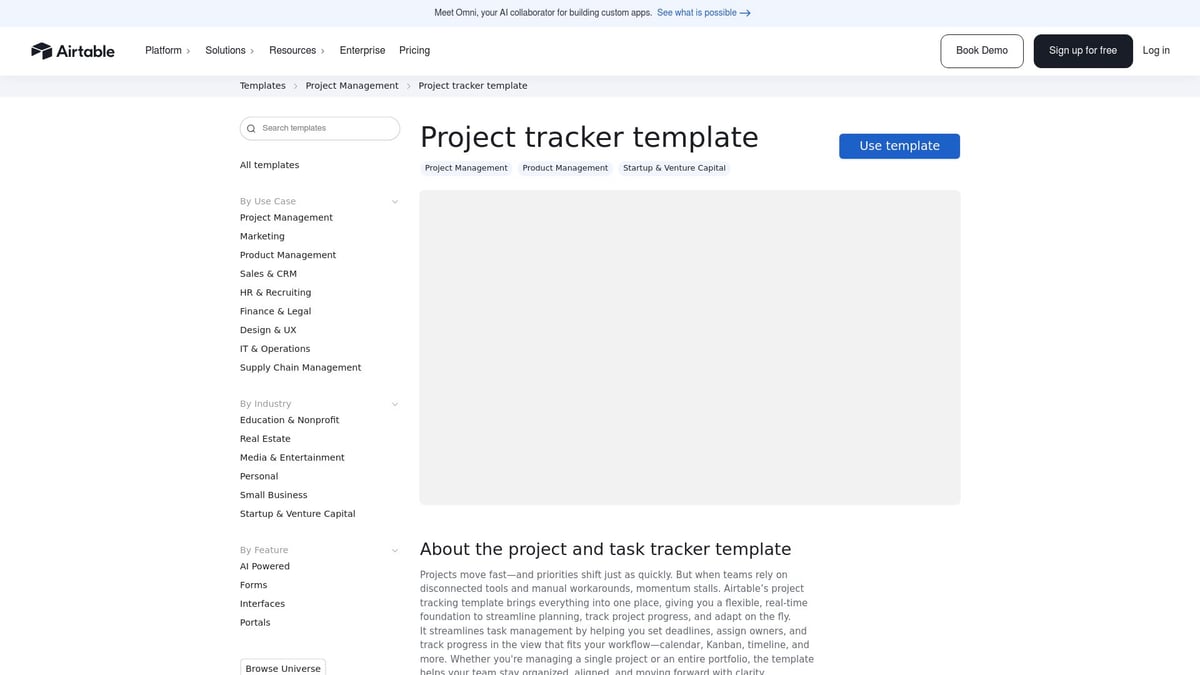Expand the Resources dropdown
Screen dimensions: 1200x675
click(x=296, y=50)
